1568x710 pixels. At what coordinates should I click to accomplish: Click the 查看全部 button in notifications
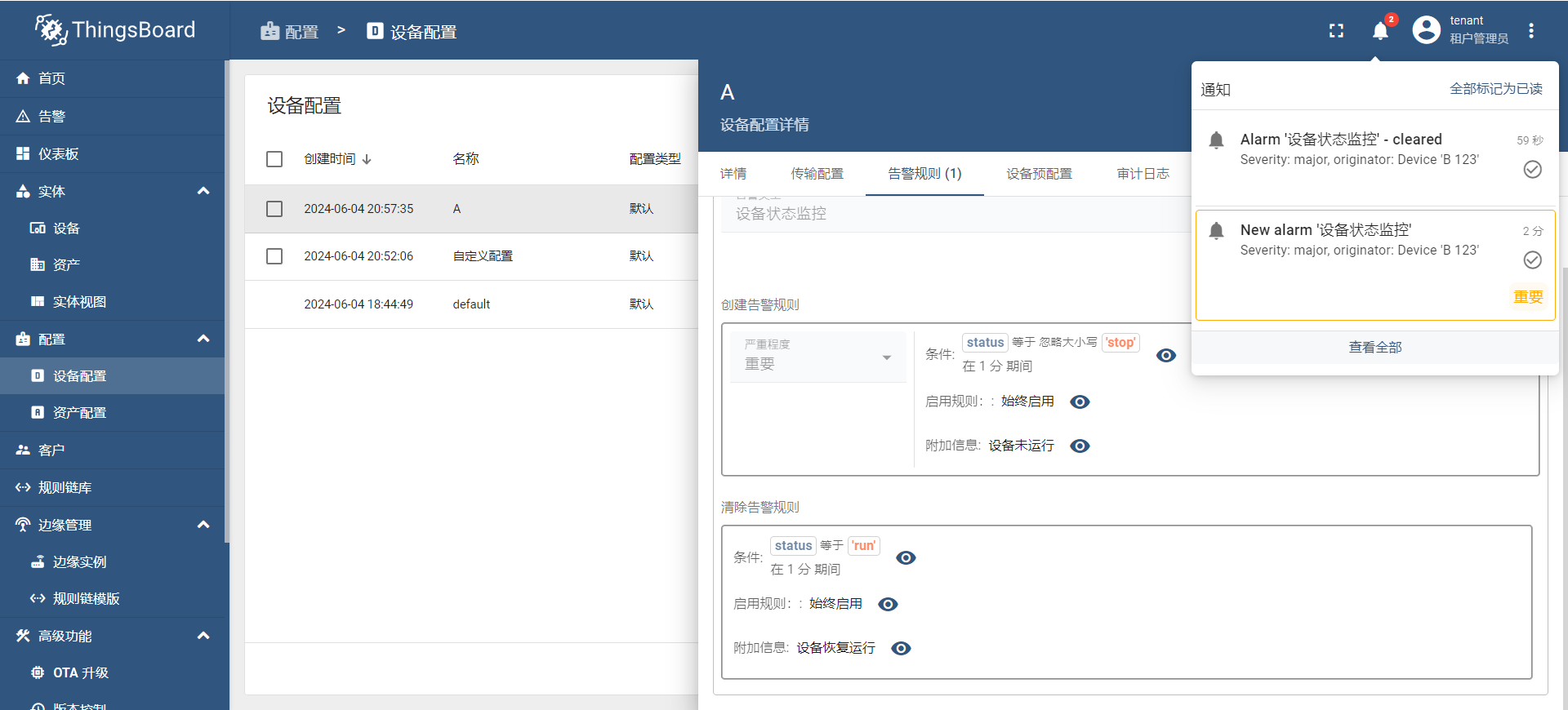point(1375,347)
